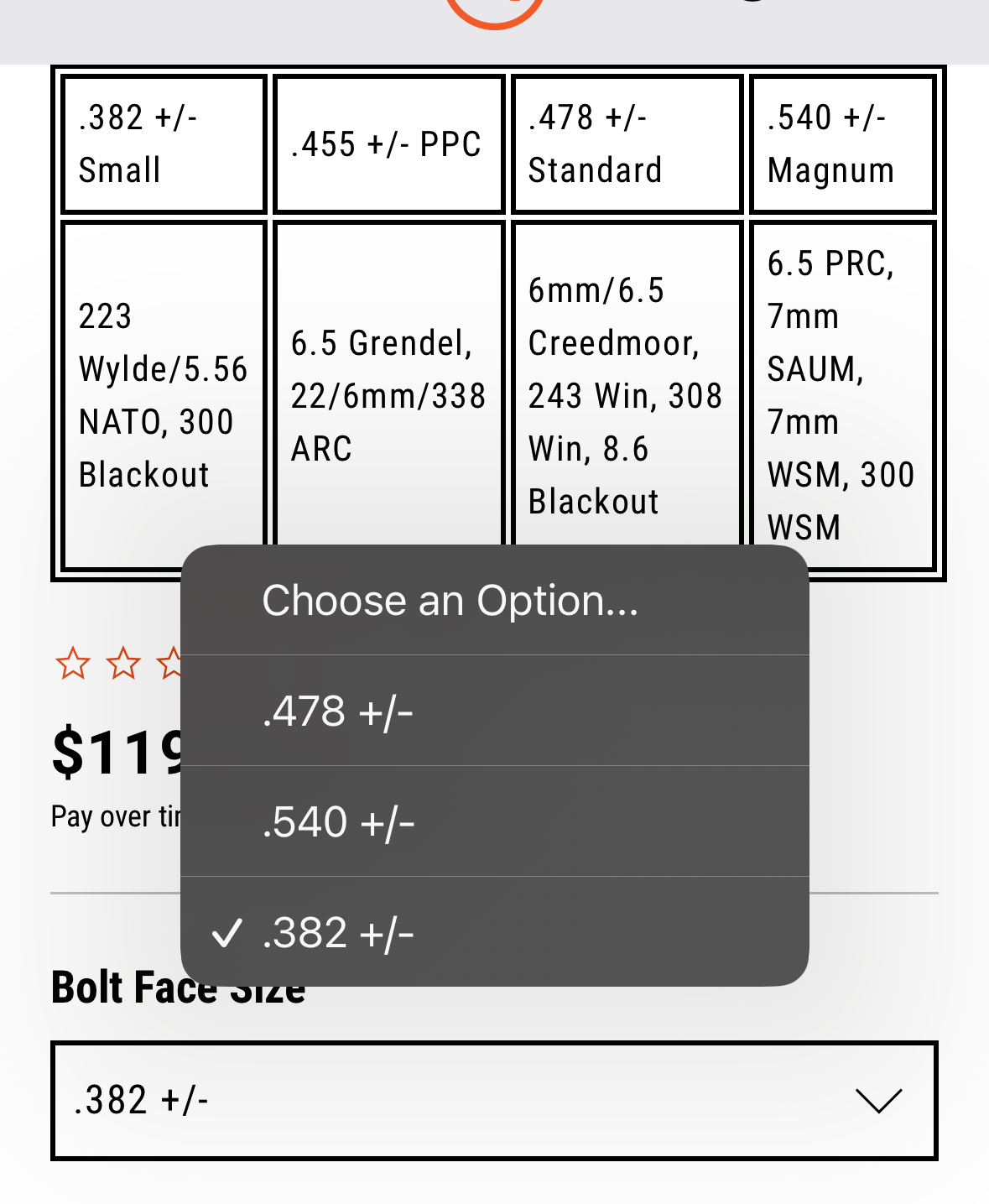Click the 6.5 Grendel cartridge cell
Image resolution: width=989 pixels, height=1204 pixels.
click(x=388, y=395)
